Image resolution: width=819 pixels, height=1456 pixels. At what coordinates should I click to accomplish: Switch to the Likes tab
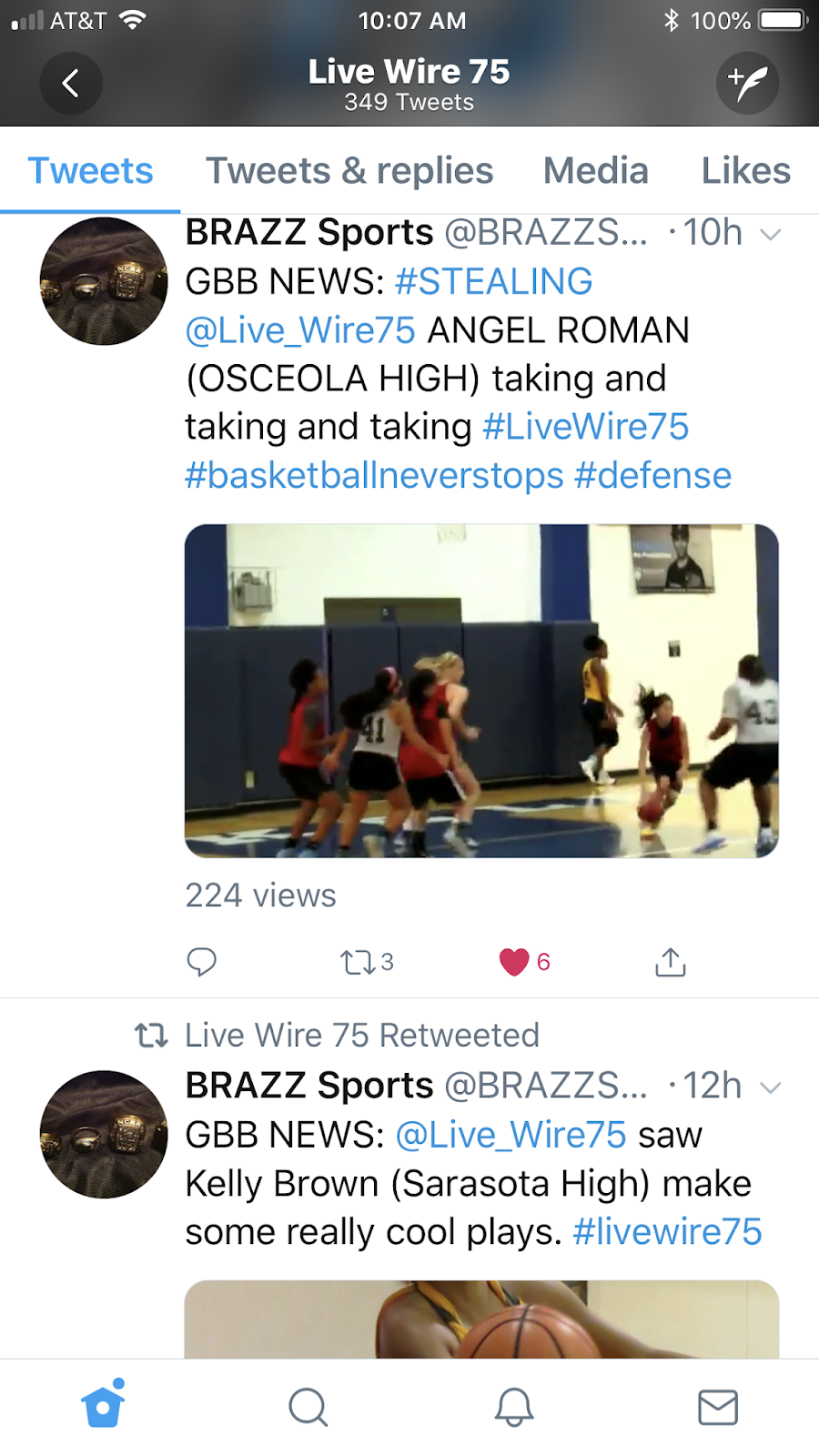(746, 171)
